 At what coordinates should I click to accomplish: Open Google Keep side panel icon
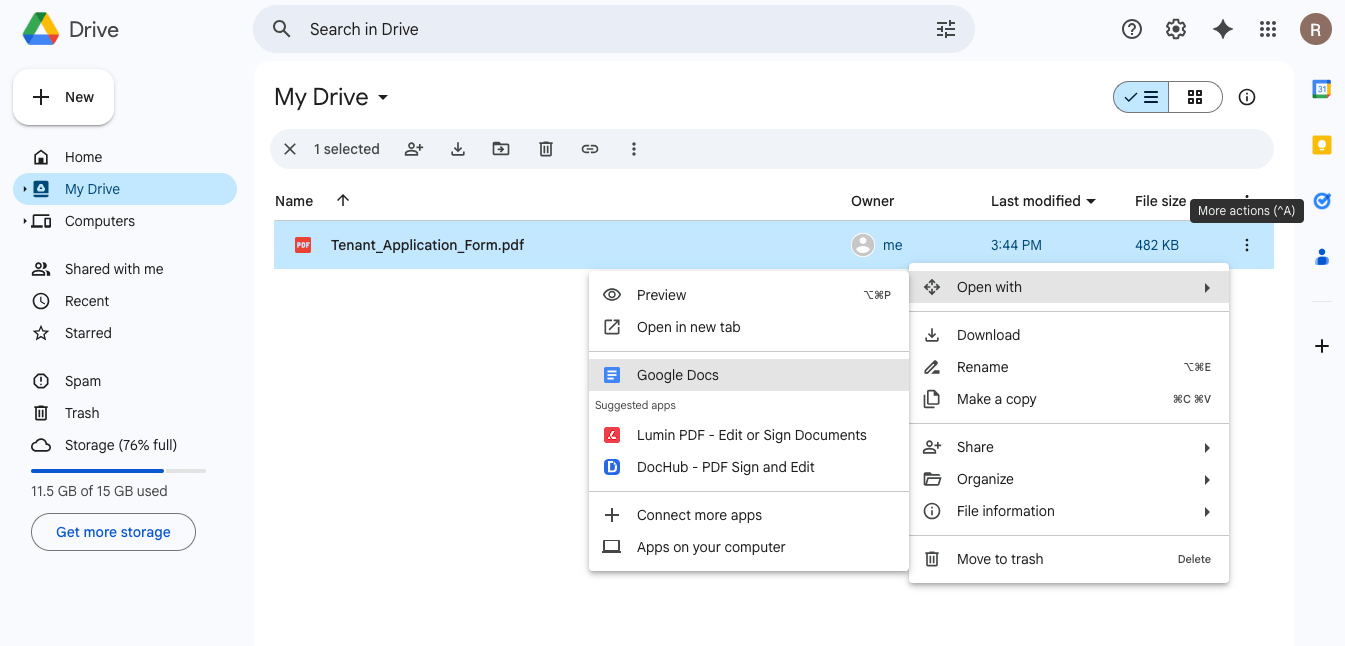(1322, 145)
